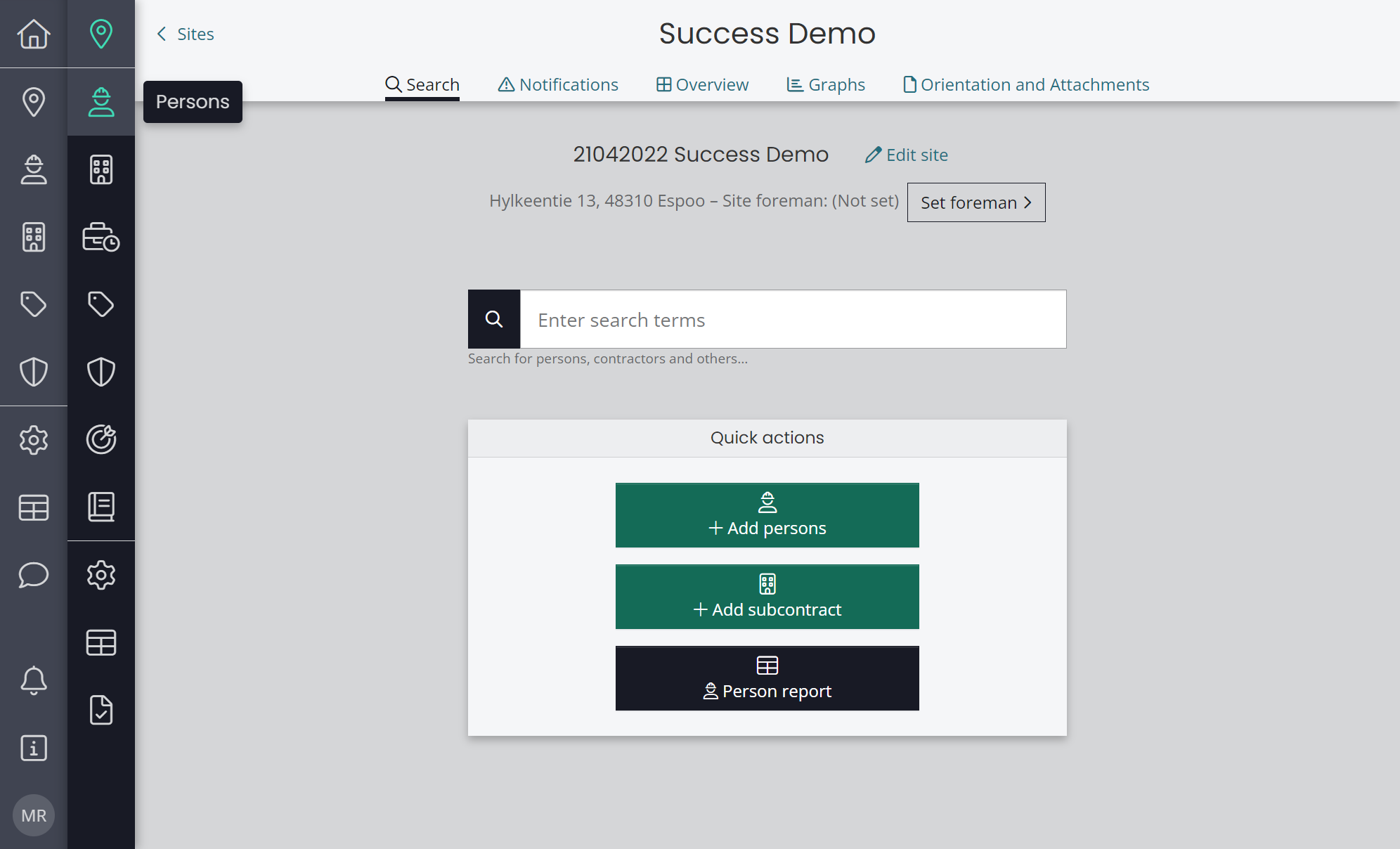This screenshot has width=1400, height=849.
Task: Open notifications bell in left sidebar
Action: click(34, 680)
